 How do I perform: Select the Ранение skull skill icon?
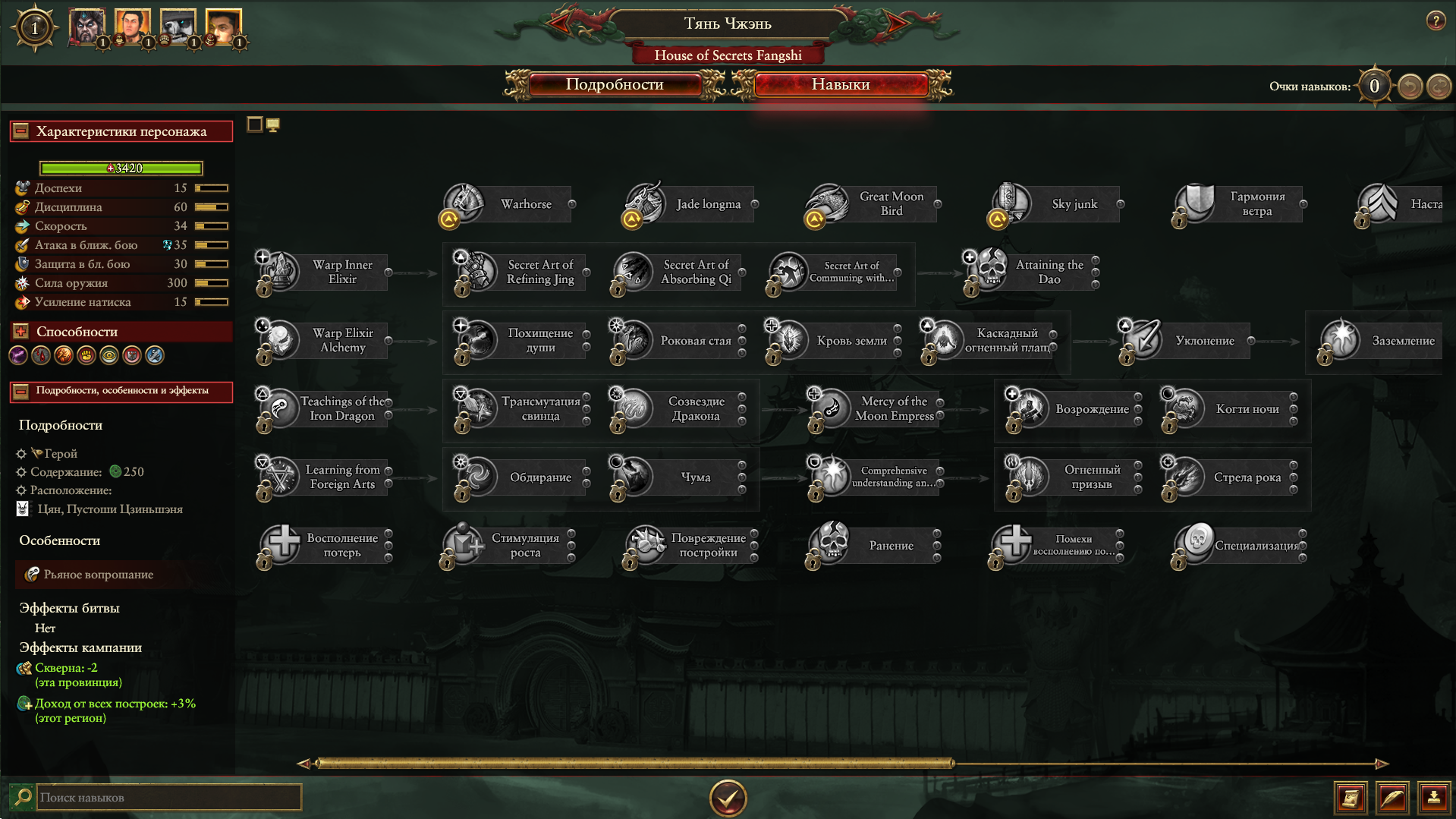point(832,544)
